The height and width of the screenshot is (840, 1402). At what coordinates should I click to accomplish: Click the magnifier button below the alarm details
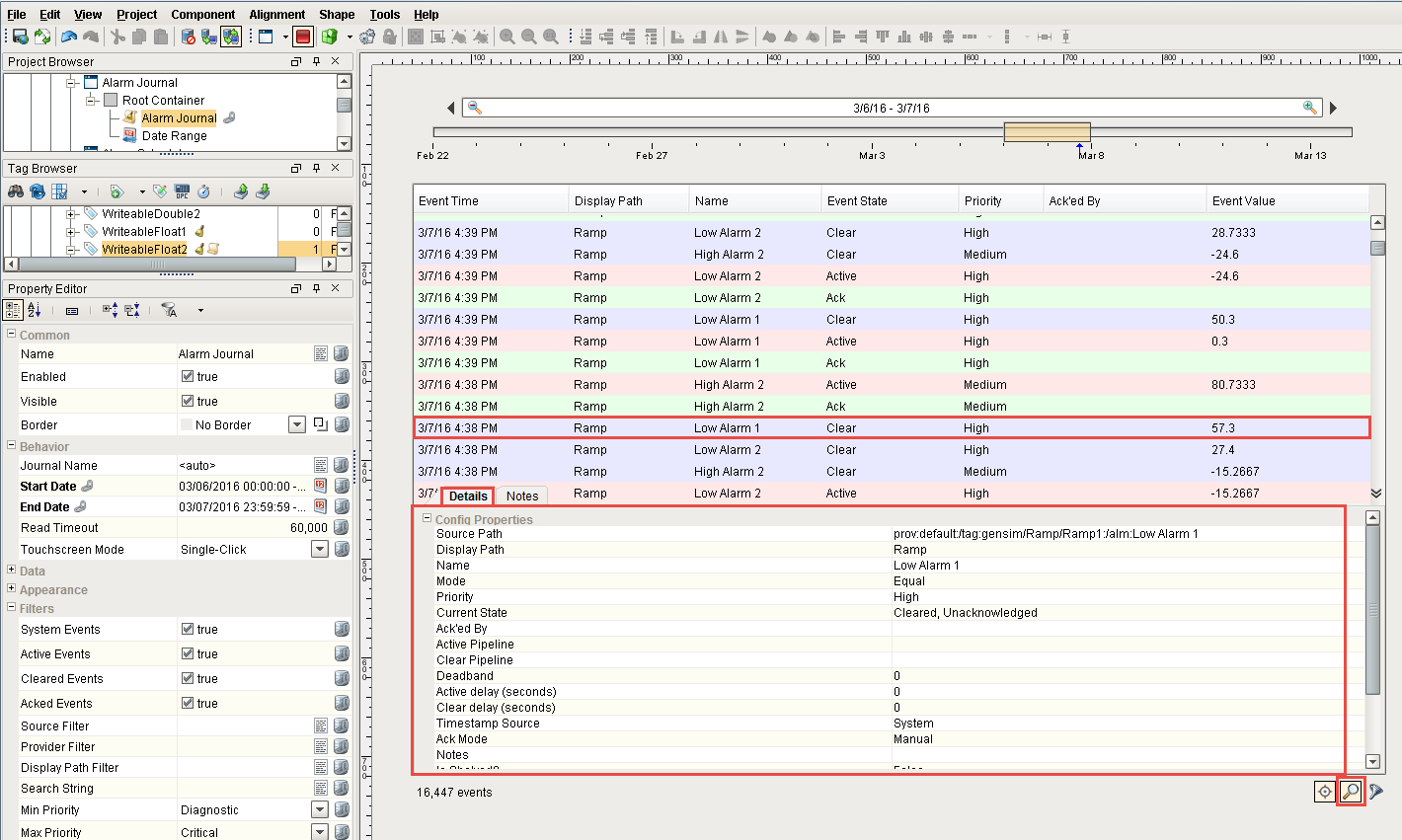point(1351,791)
